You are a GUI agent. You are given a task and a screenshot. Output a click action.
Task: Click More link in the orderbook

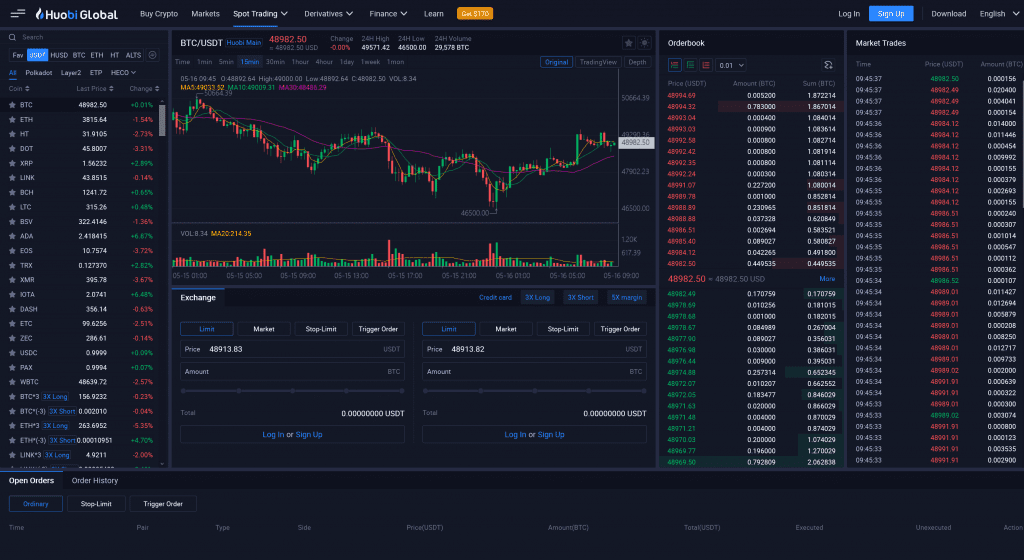coord(827,279)
